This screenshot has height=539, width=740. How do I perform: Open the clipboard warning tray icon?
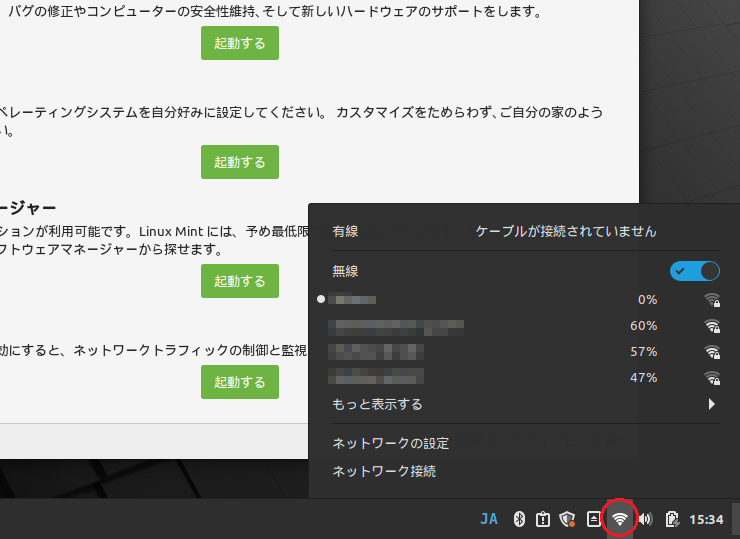pos(543,519)
